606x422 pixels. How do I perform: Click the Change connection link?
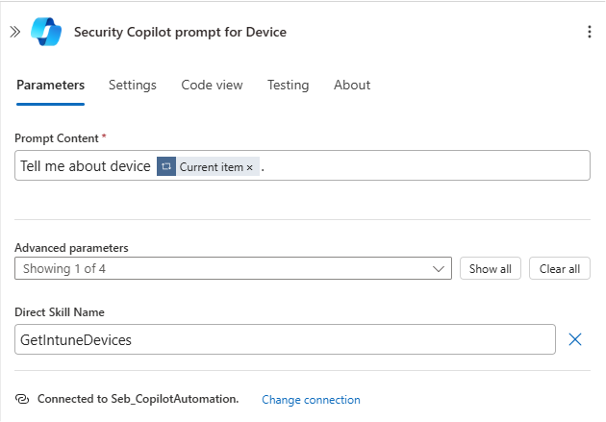tap(311, 400)
